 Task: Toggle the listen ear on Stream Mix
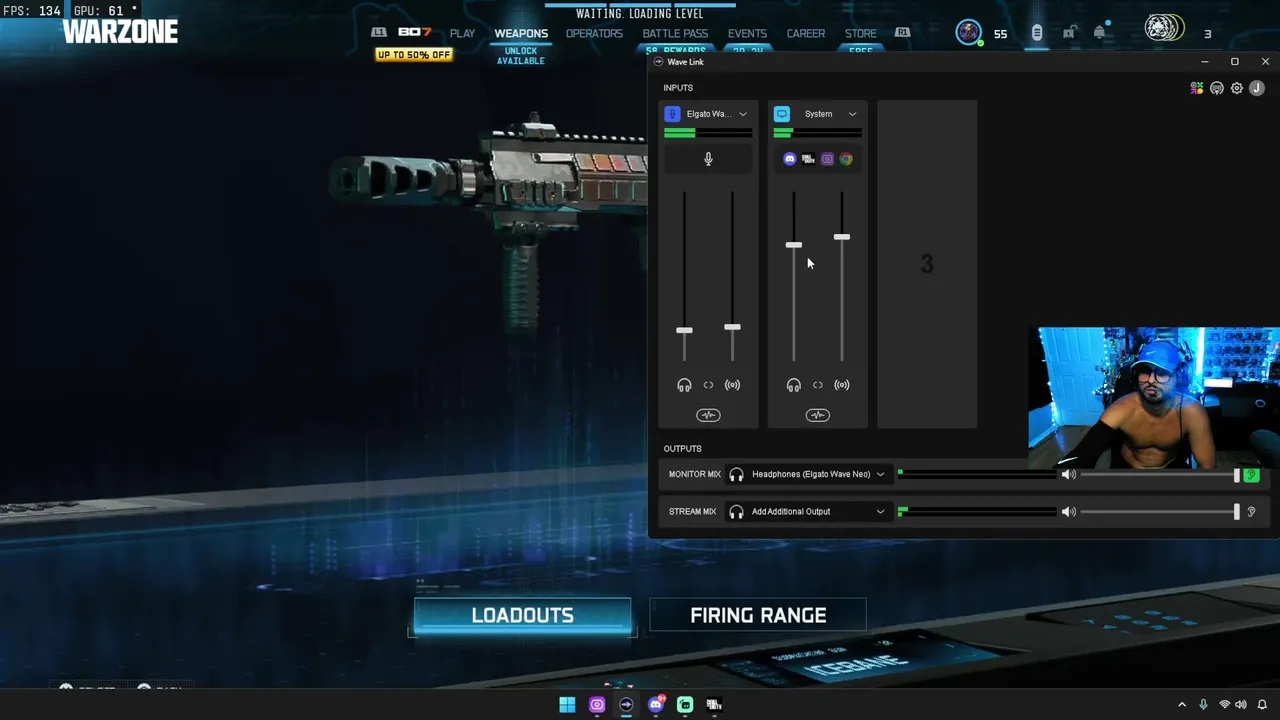click(1251, 511)
